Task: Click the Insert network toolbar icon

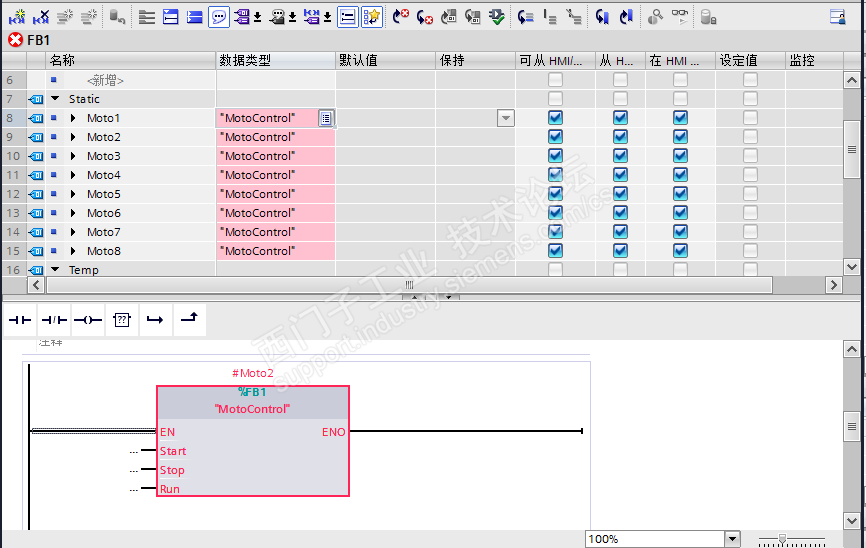Action: click(17, 17)
